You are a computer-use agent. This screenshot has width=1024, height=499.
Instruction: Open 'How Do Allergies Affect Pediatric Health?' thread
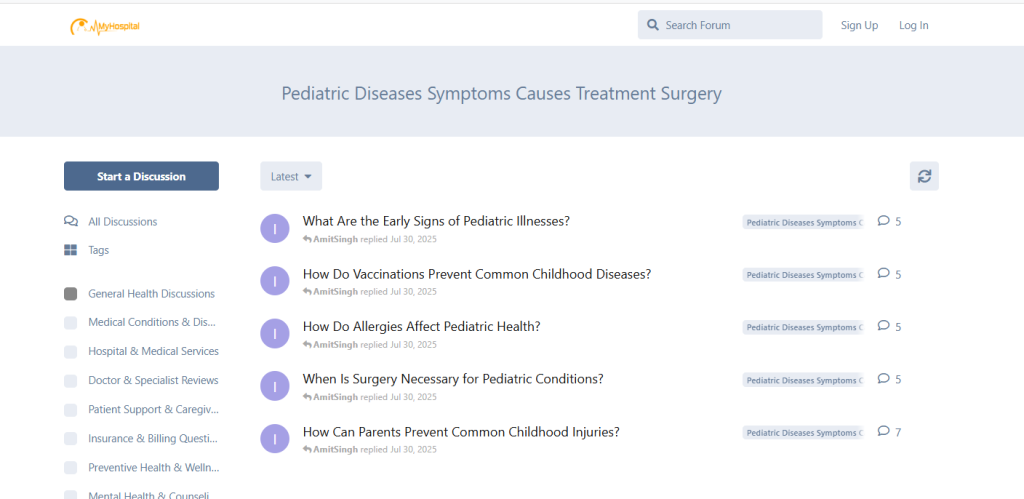tap(421, 327)
